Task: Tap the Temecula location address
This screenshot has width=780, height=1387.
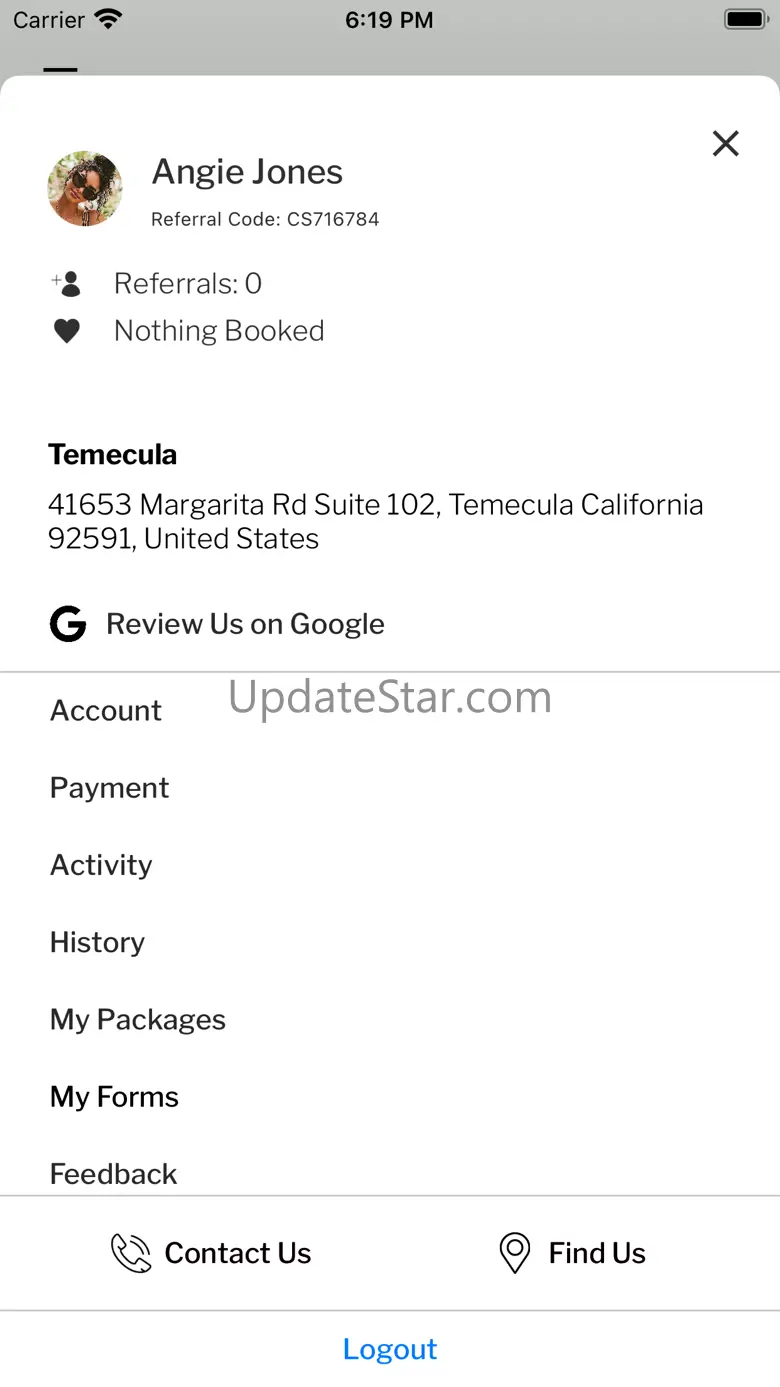Action: 376,522
